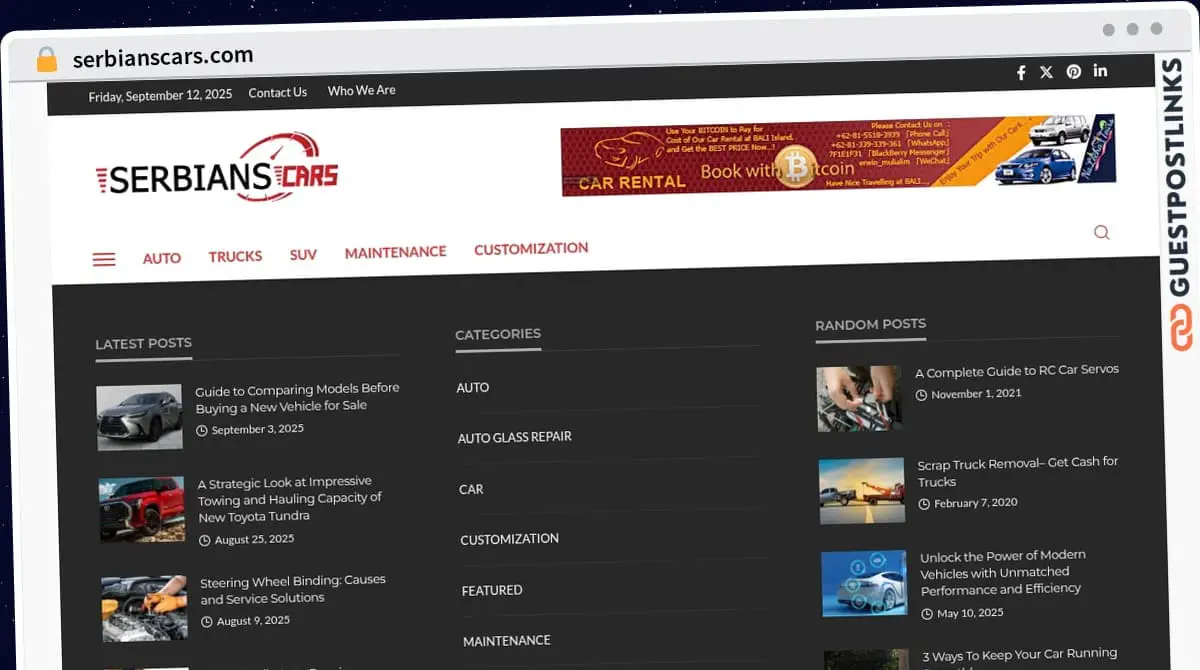Select the MAINTENANCE category in list
This screenshot has width=1200, height=670.
click(507, 640)
